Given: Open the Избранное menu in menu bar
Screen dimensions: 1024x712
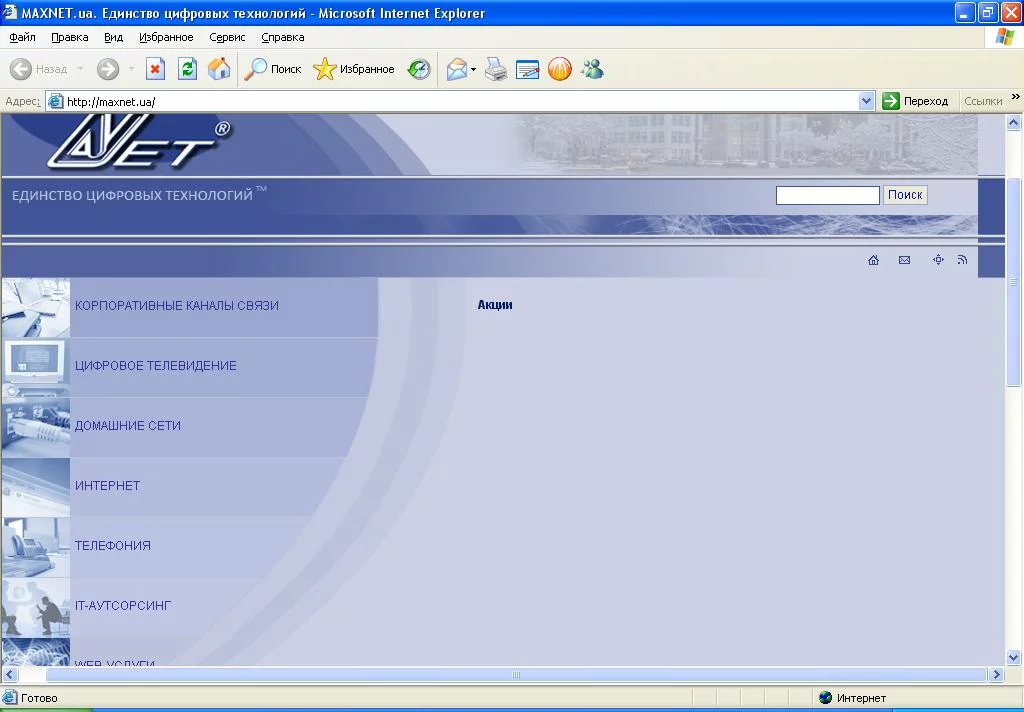Looking at the screenshot, I should [x=166, y=37].
